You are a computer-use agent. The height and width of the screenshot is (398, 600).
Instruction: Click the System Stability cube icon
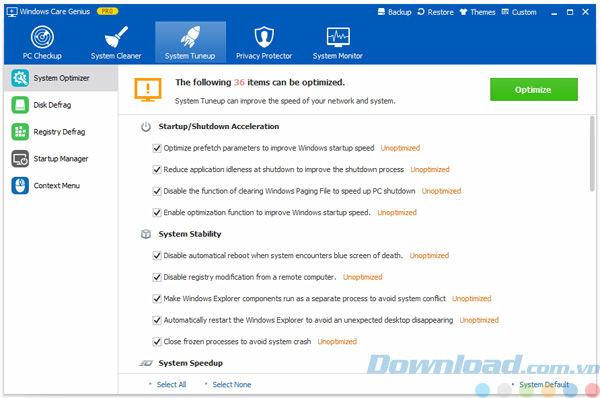[146, 234]
